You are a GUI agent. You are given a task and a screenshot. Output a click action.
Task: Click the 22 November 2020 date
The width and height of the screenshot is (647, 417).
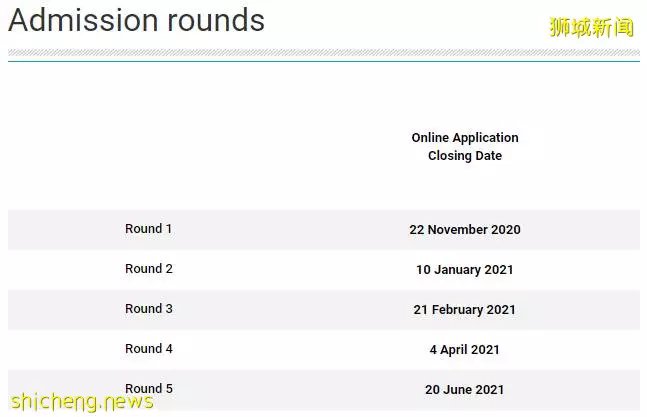pos(465,229)
